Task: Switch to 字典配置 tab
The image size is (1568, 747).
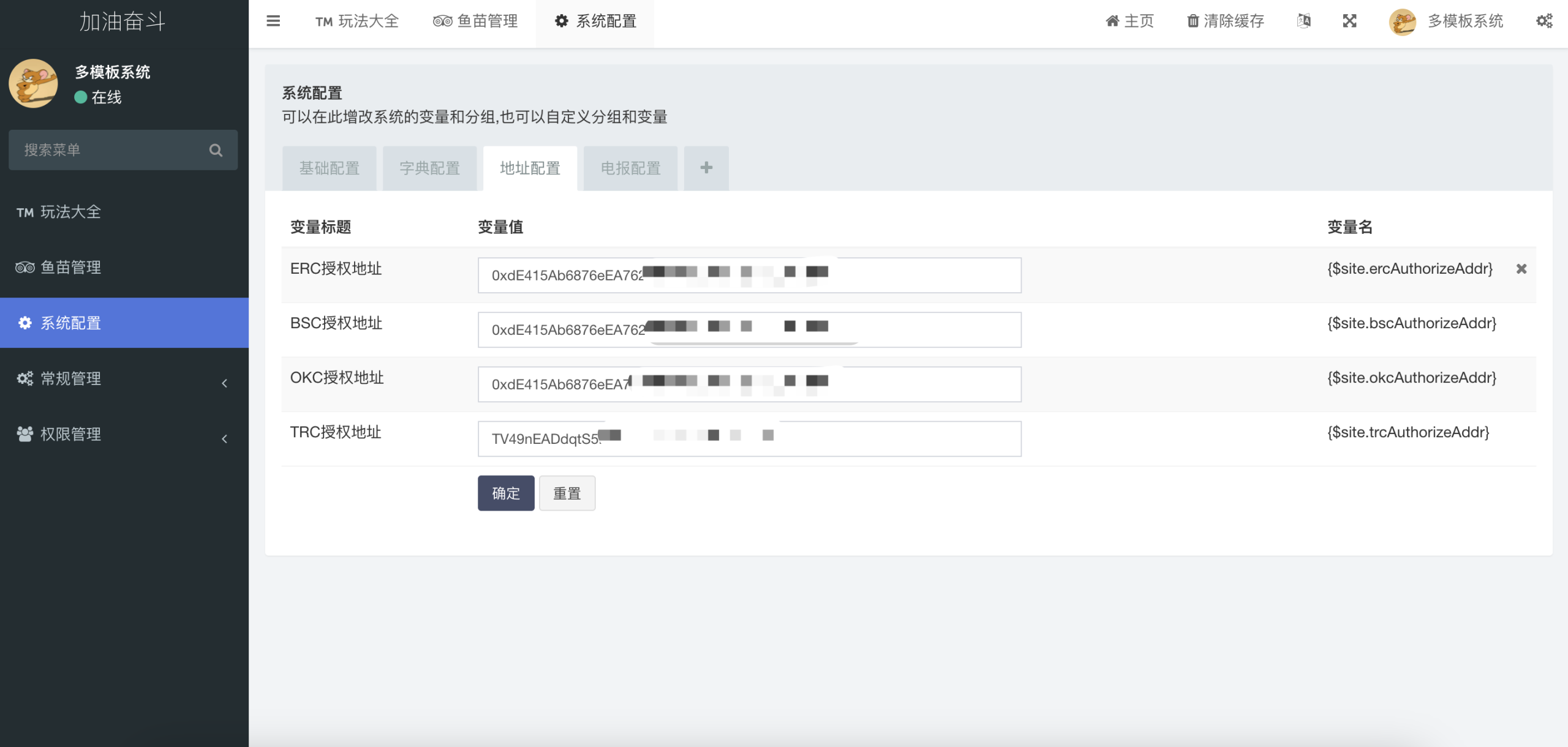Action: click(429, 168)
